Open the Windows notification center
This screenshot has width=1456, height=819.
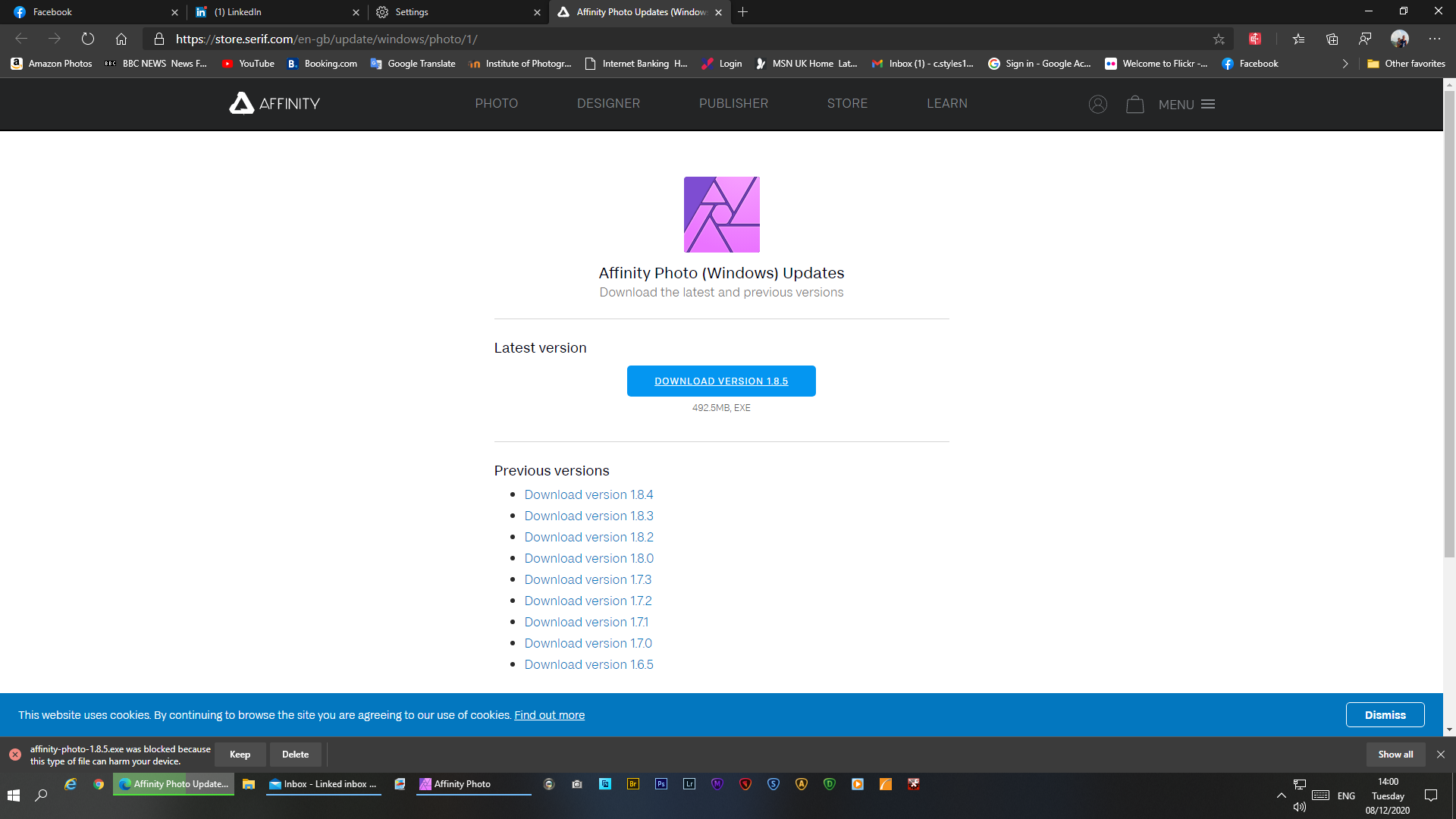click(1431, 795)
